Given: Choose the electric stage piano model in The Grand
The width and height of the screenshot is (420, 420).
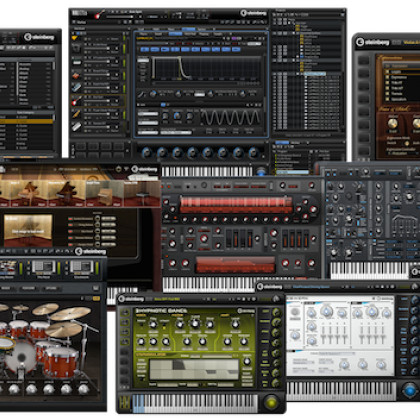Looking at the screenshot, I should pyautogui.click(x=143, y=193).
